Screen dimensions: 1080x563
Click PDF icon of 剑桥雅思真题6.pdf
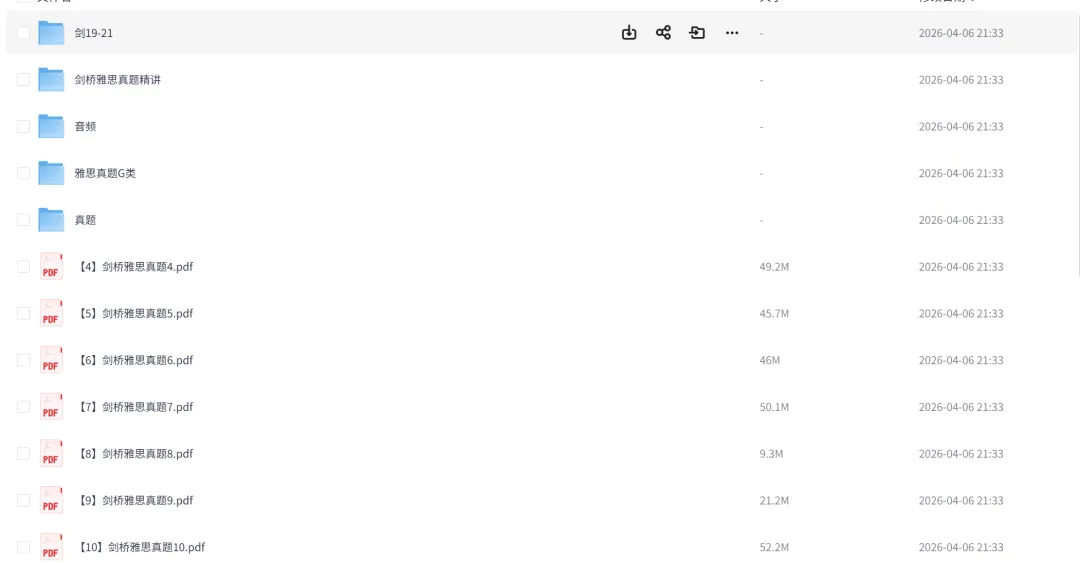51,360
